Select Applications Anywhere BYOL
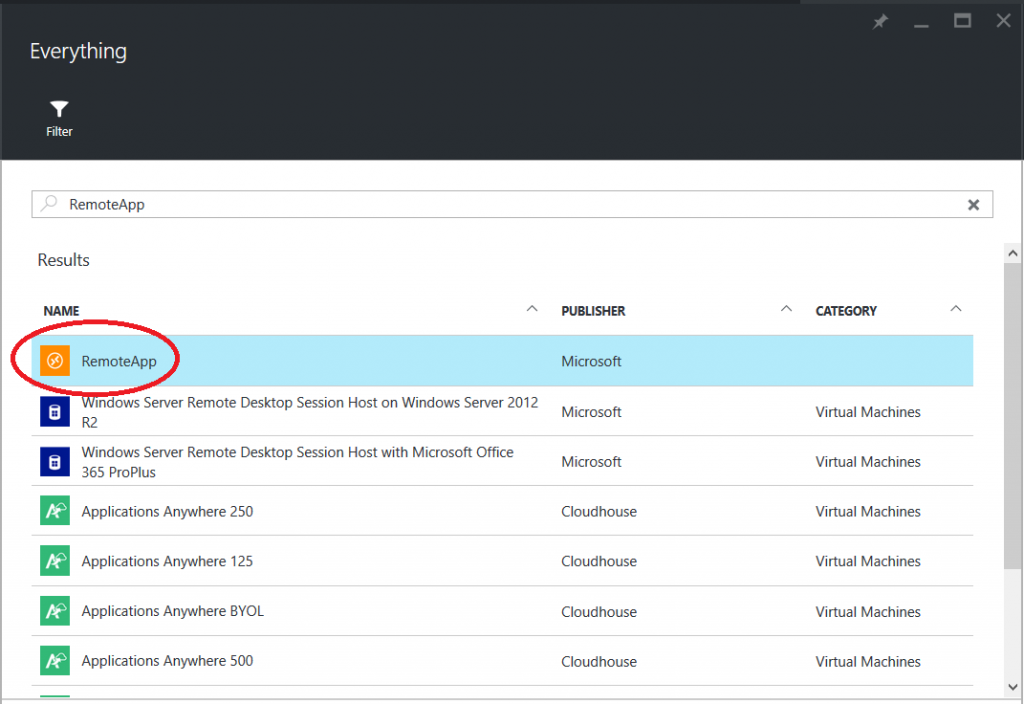The image size is (1024, 704). click(172, 611)
